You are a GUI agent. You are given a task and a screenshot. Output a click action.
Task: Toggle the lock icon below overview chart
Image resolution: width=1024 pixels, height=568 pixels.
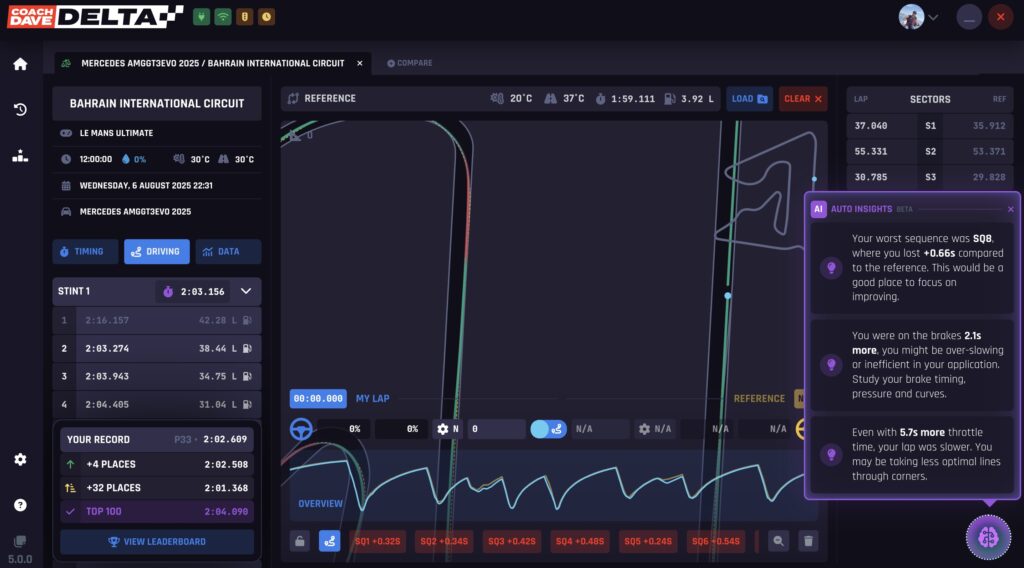coord(299,541)
